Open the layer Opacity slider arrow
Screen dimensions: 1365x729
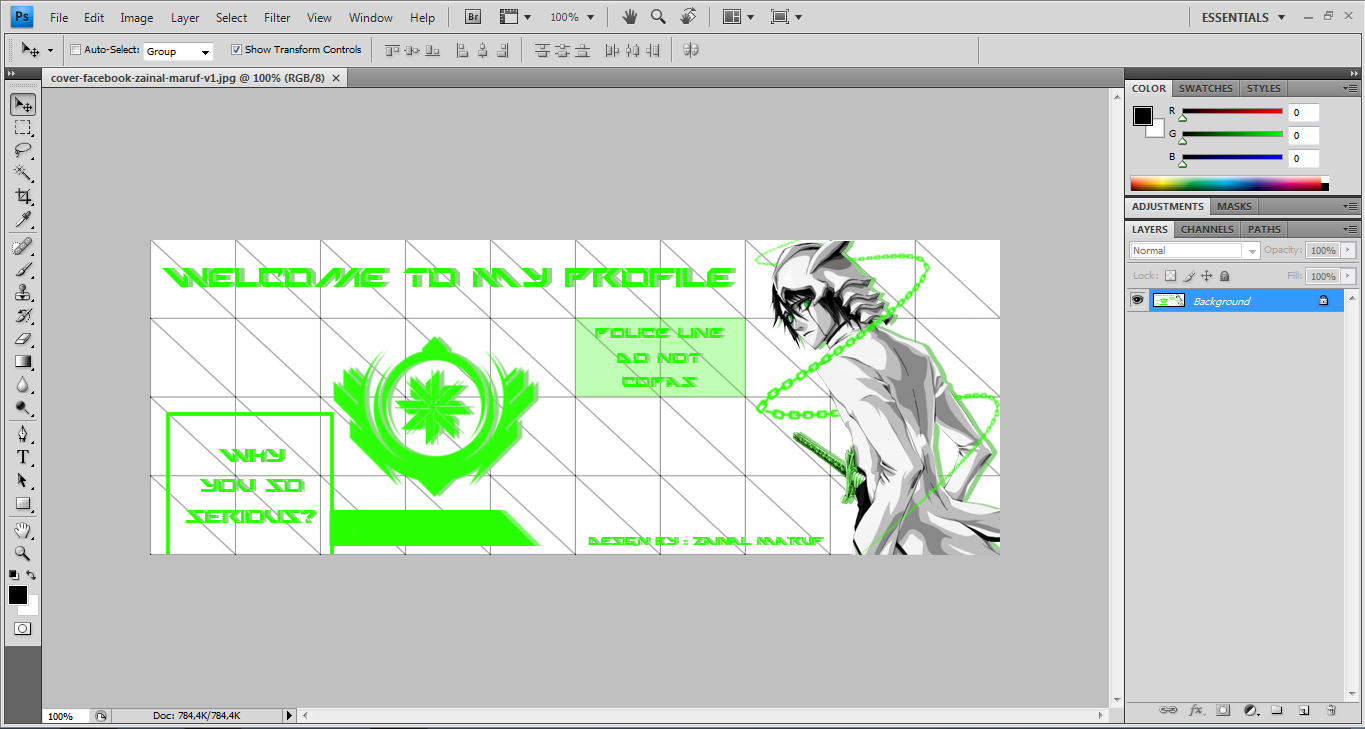(x=1348, y=250)
